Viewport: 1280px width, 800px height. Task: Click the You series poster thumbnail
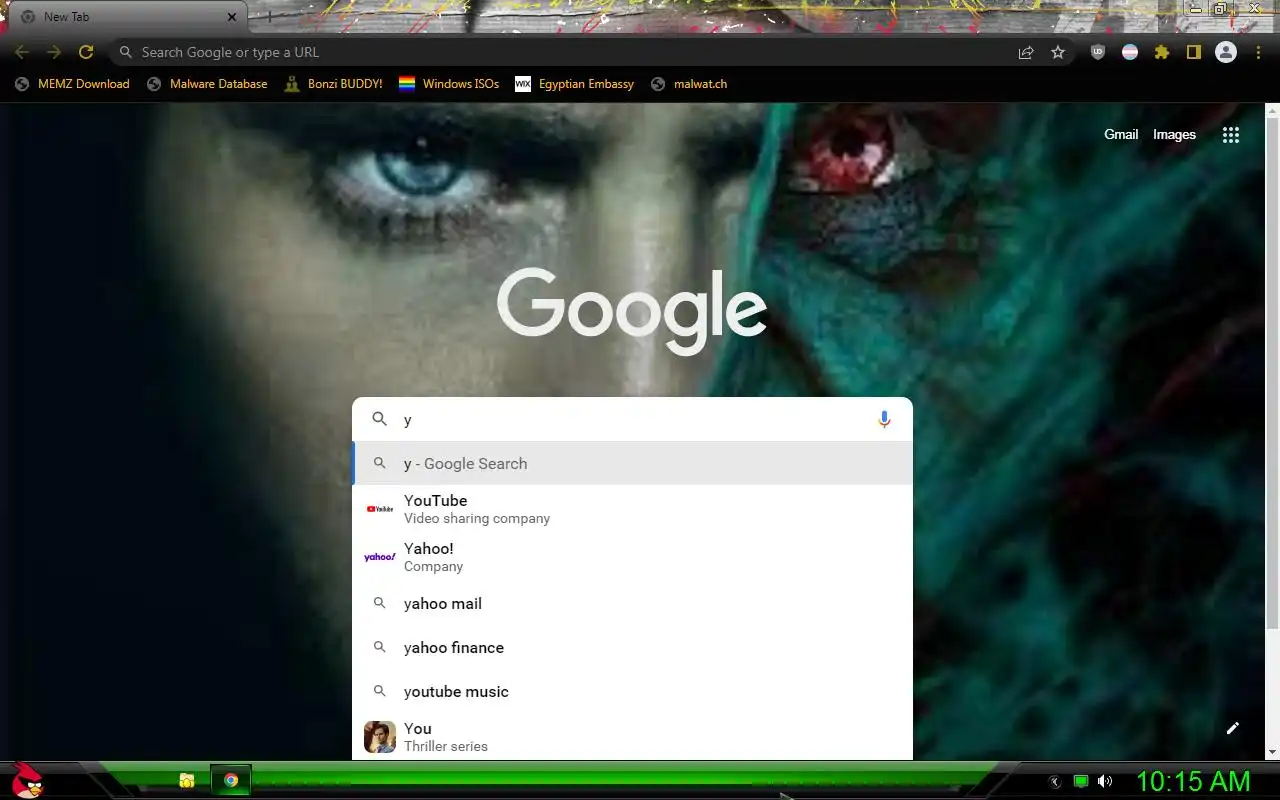(380, 737)
